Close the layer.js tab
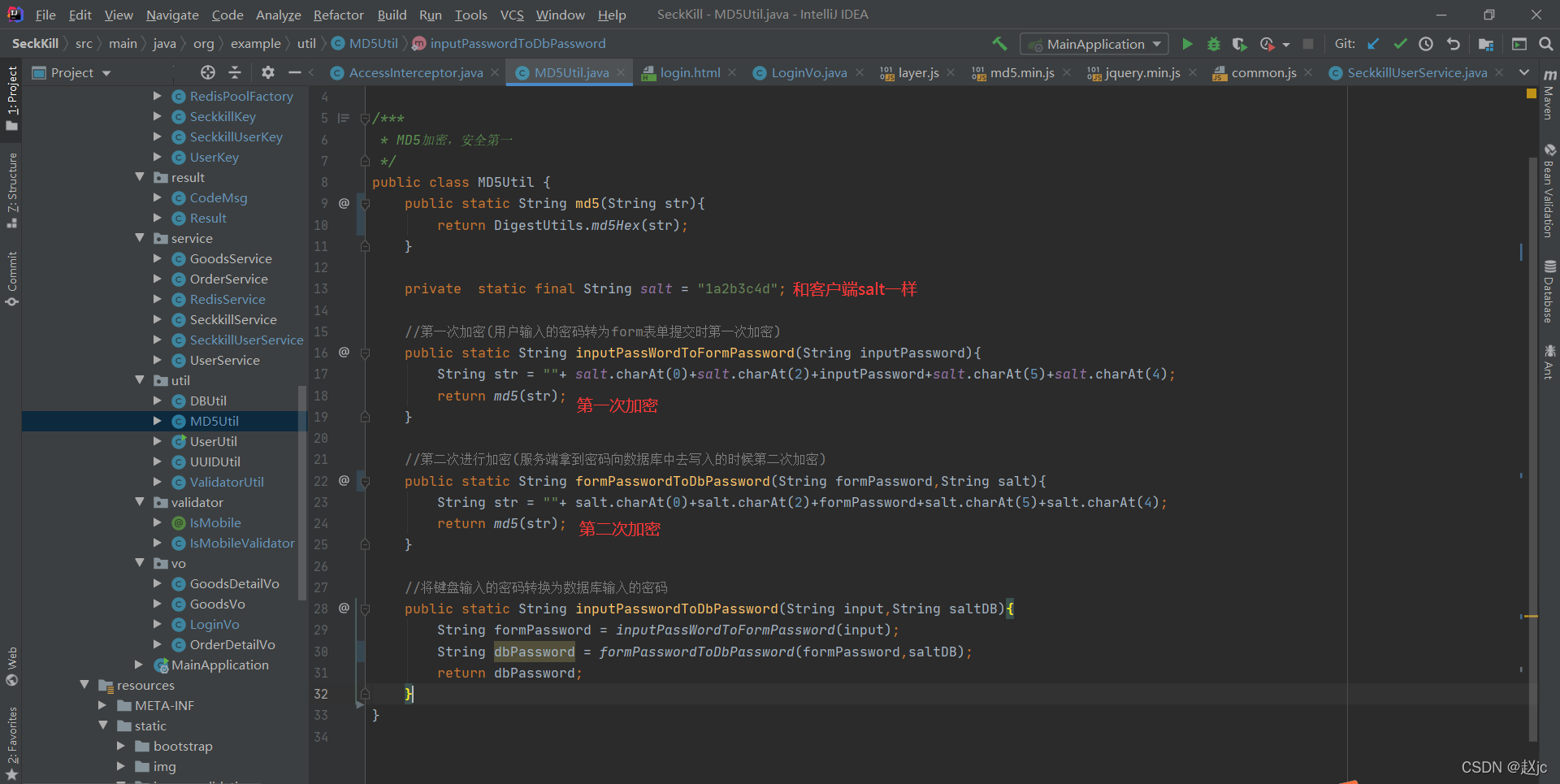This screenshot has width=1560, height=784. click(x=951, y=72)
